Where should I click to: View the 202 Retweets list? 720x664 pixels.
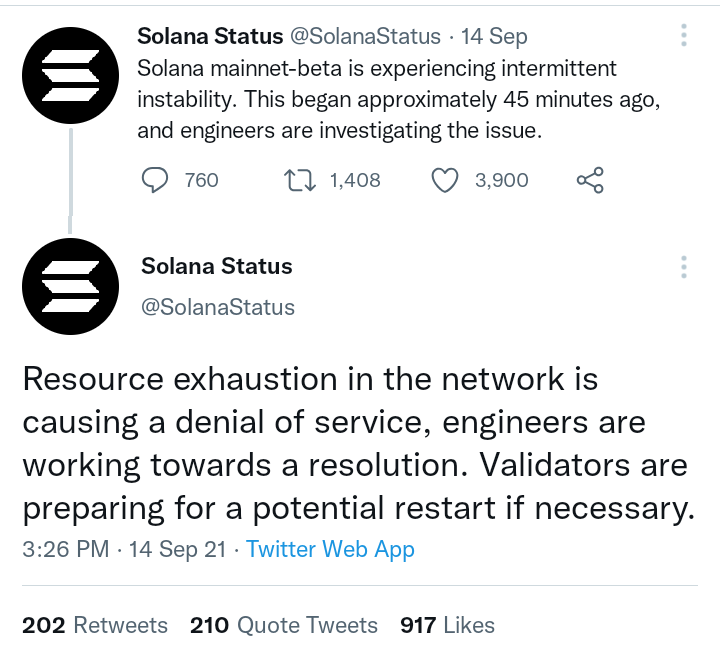pos(95,625)
